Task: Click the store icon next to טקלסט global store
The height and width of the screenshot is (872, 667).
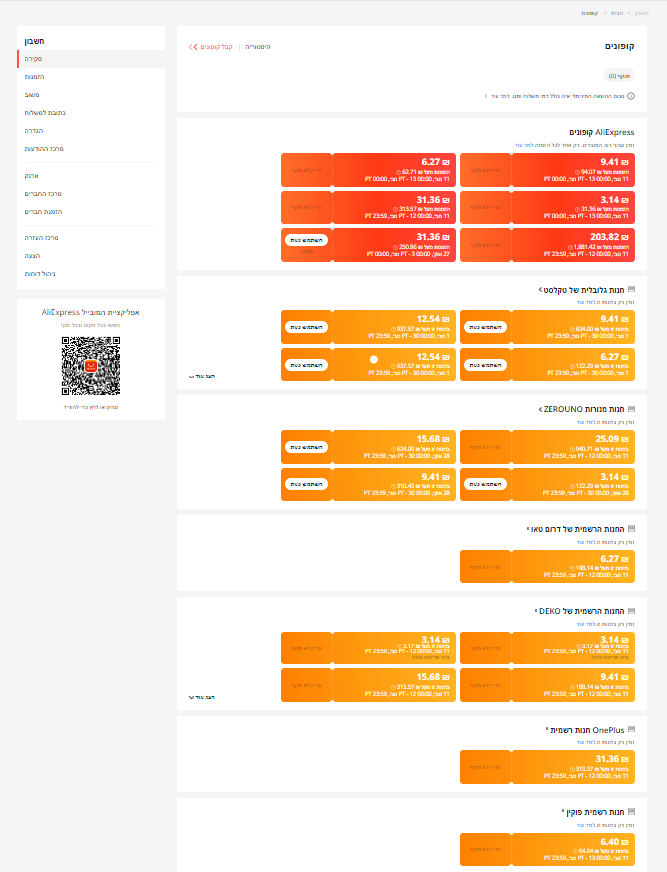Action: pos(631,290)
